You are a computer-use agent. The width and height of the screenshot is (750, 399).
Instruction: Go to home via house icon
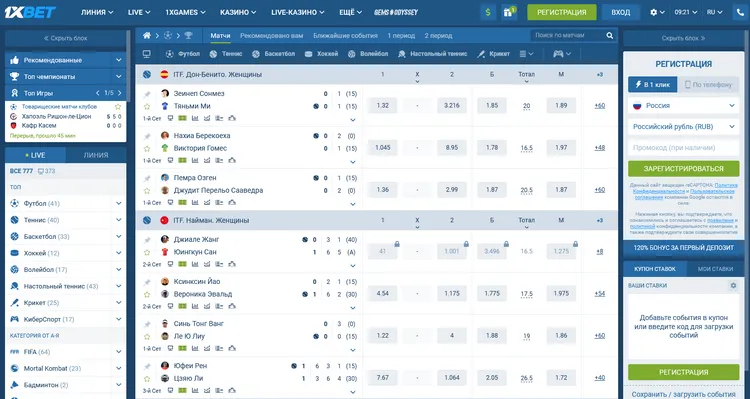147,35
